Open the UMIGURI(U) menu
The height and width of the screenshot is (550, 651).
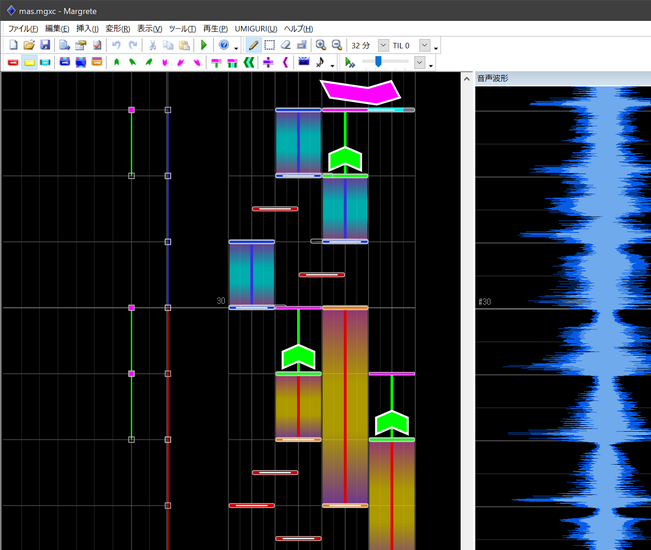pyautogui.click(x=256, y=29)
